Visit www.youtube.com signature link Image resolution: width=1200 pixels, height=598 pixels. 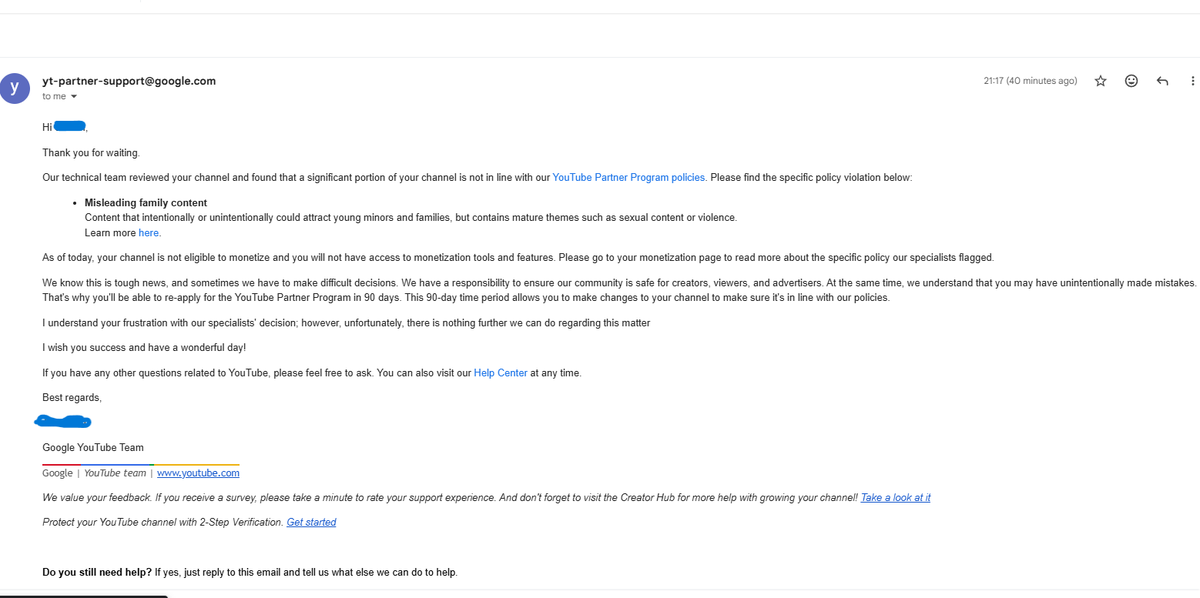coord(198,473)
